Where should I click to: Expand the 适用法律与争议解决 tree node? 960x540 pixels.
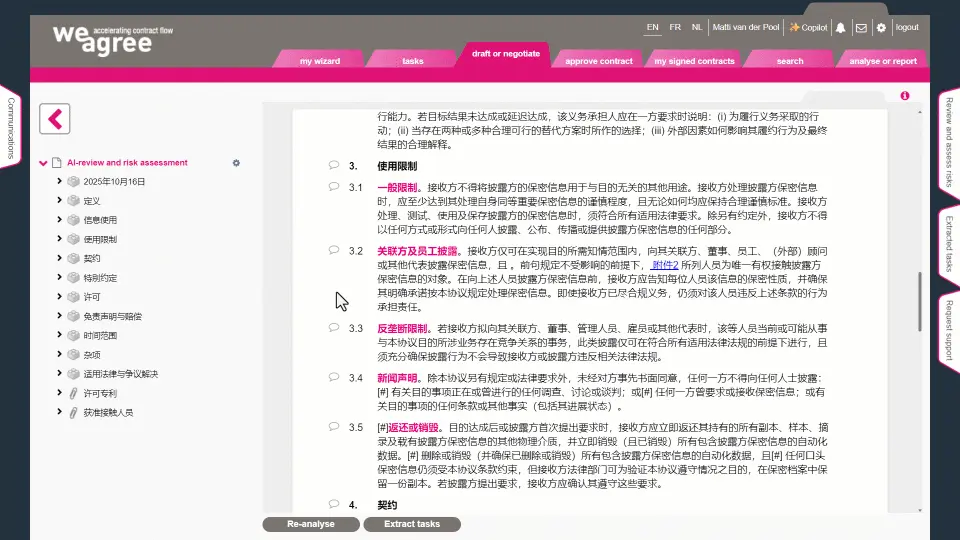59,373
